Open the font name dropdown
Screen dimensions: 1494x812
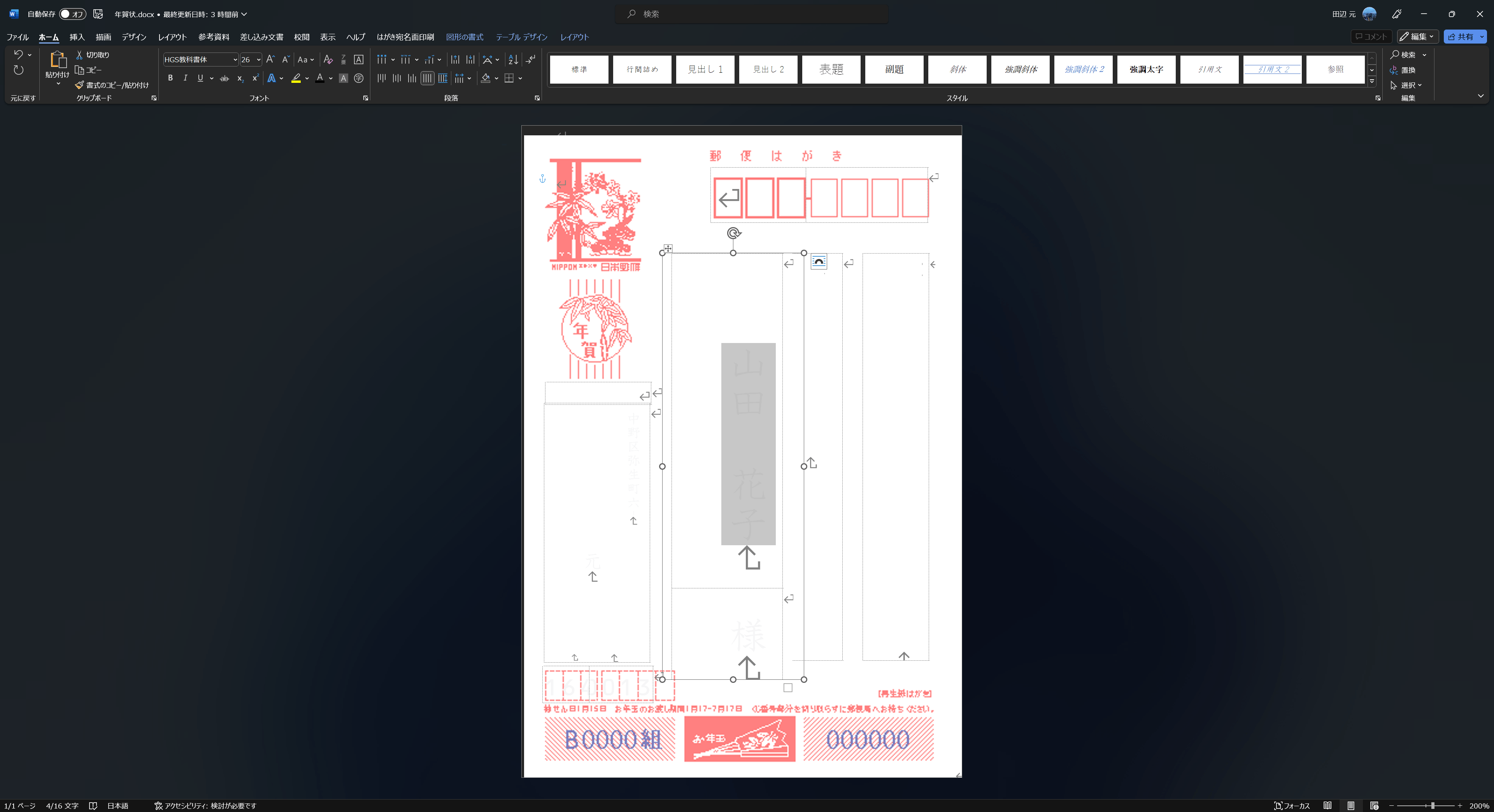[235, 60]
